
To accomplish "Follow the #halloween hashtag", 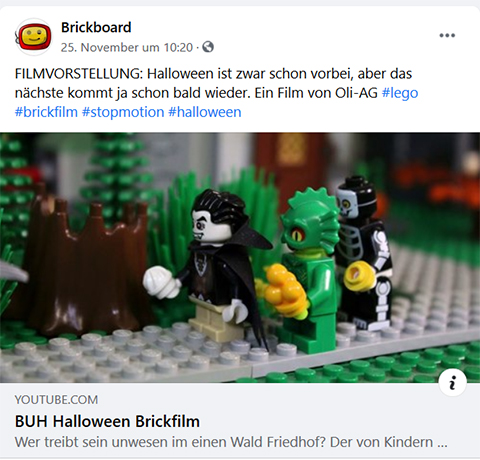I will click(205, 112).
